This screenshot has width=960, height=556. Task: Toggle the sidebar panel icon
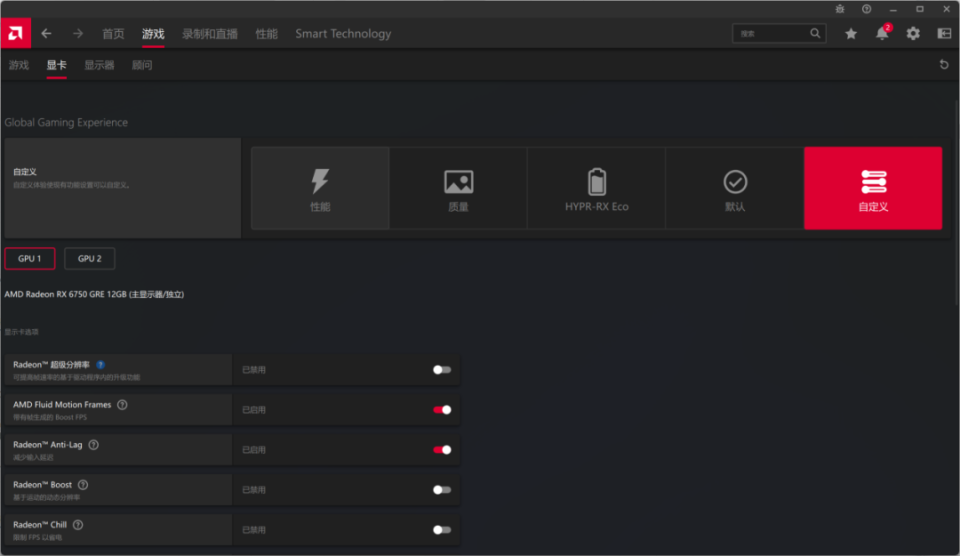click(x=944, y=34)
